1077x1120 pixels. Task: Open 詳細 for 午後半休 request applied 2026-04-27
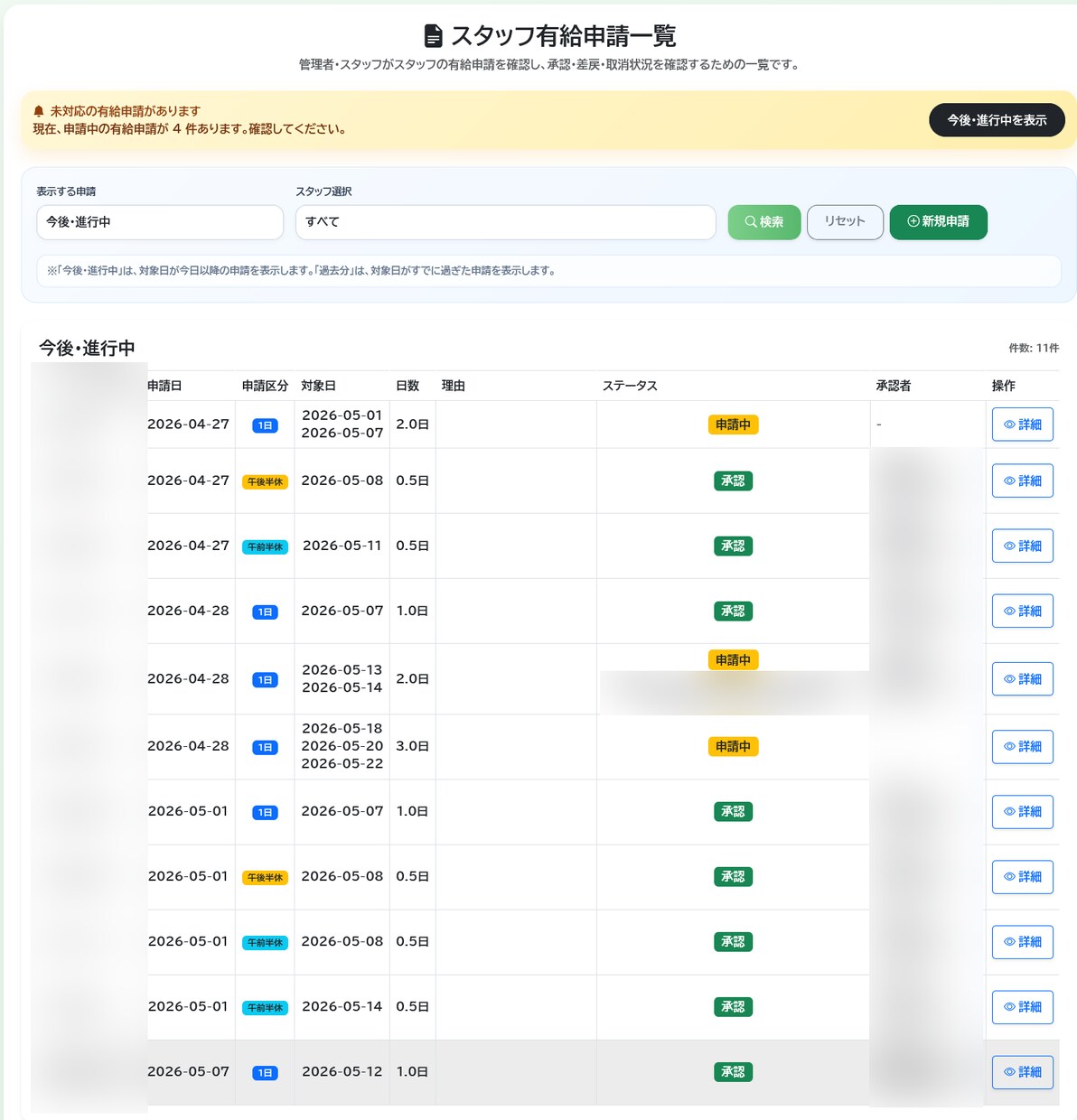(x=1023, y=481)
